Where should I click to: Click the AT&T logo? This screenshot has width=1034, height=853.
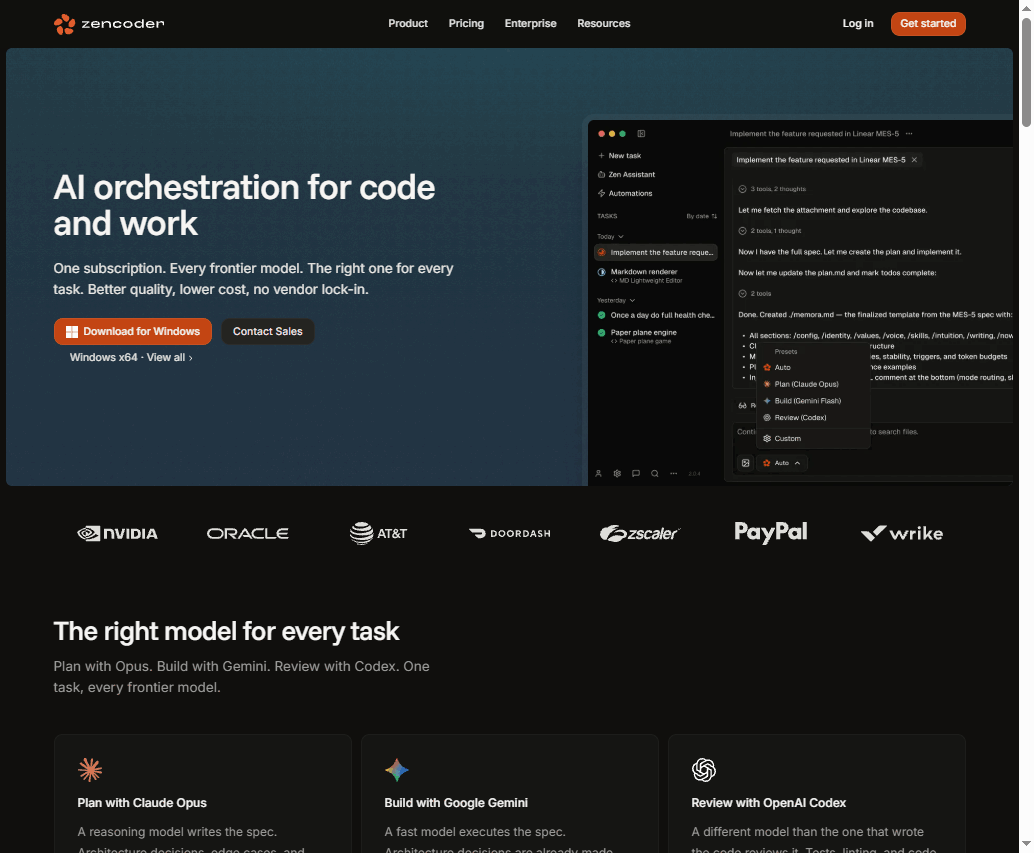378,533
